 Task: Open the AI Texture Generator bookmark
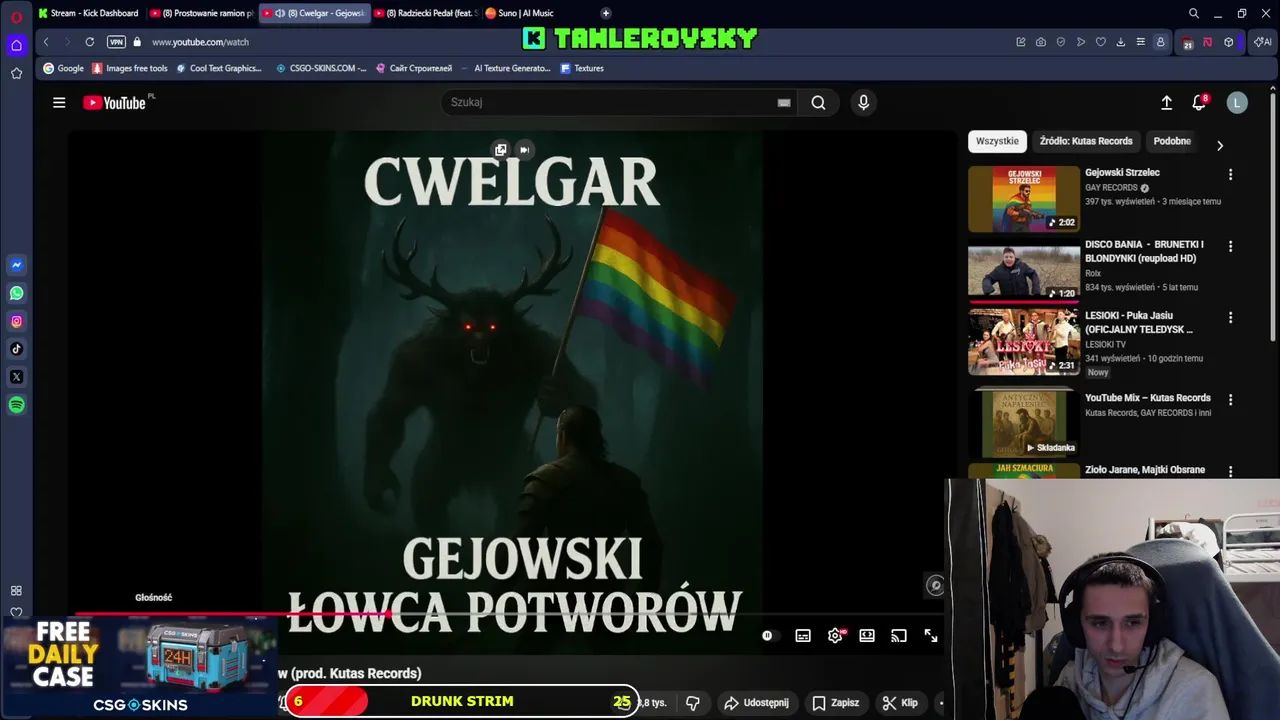tap(505, 68)
